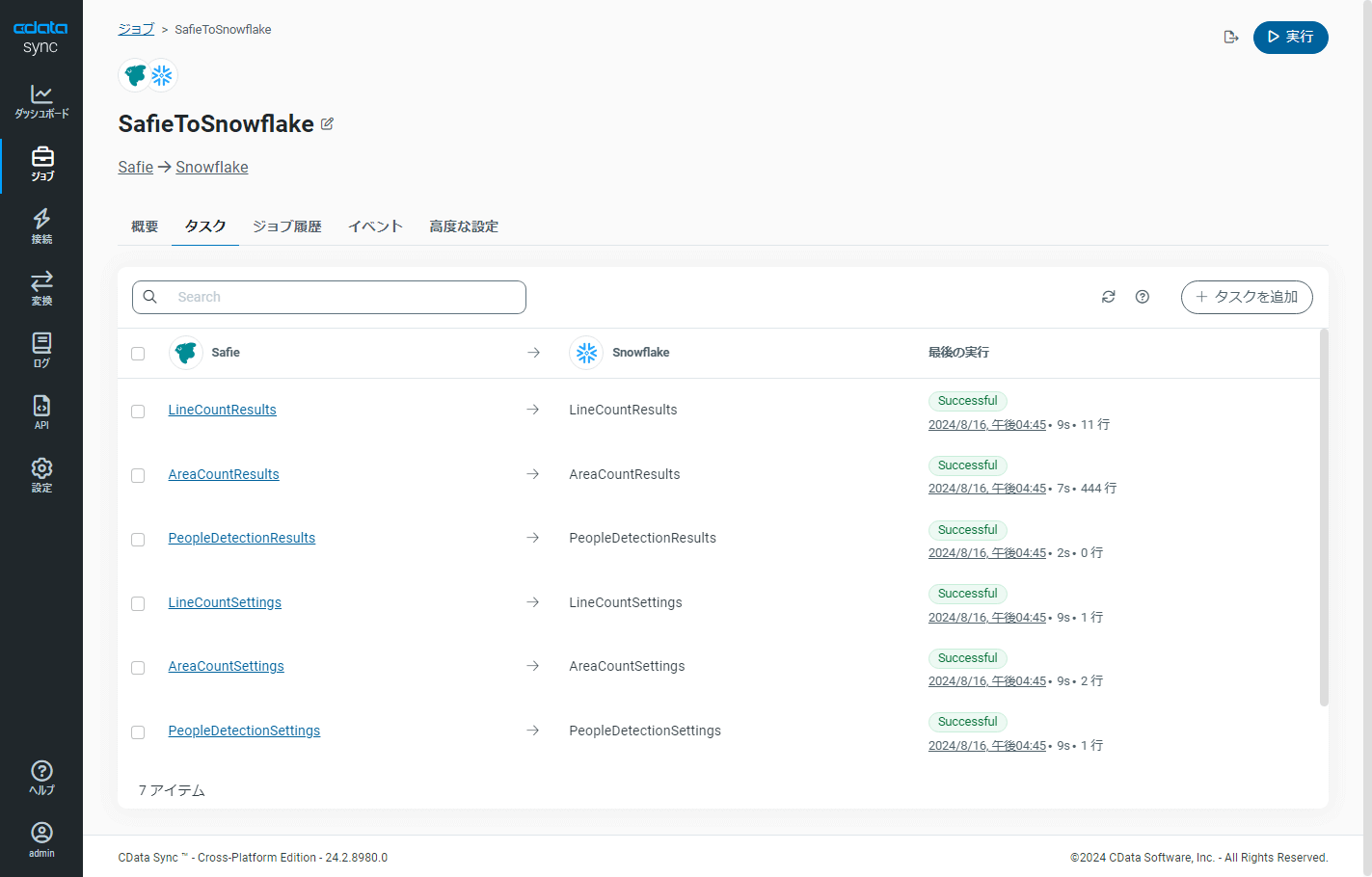The width and height of the screenshot is (1372, 877).
Task: Click the refresh icon in the task toolbar
Action: tap(1109, 297)
